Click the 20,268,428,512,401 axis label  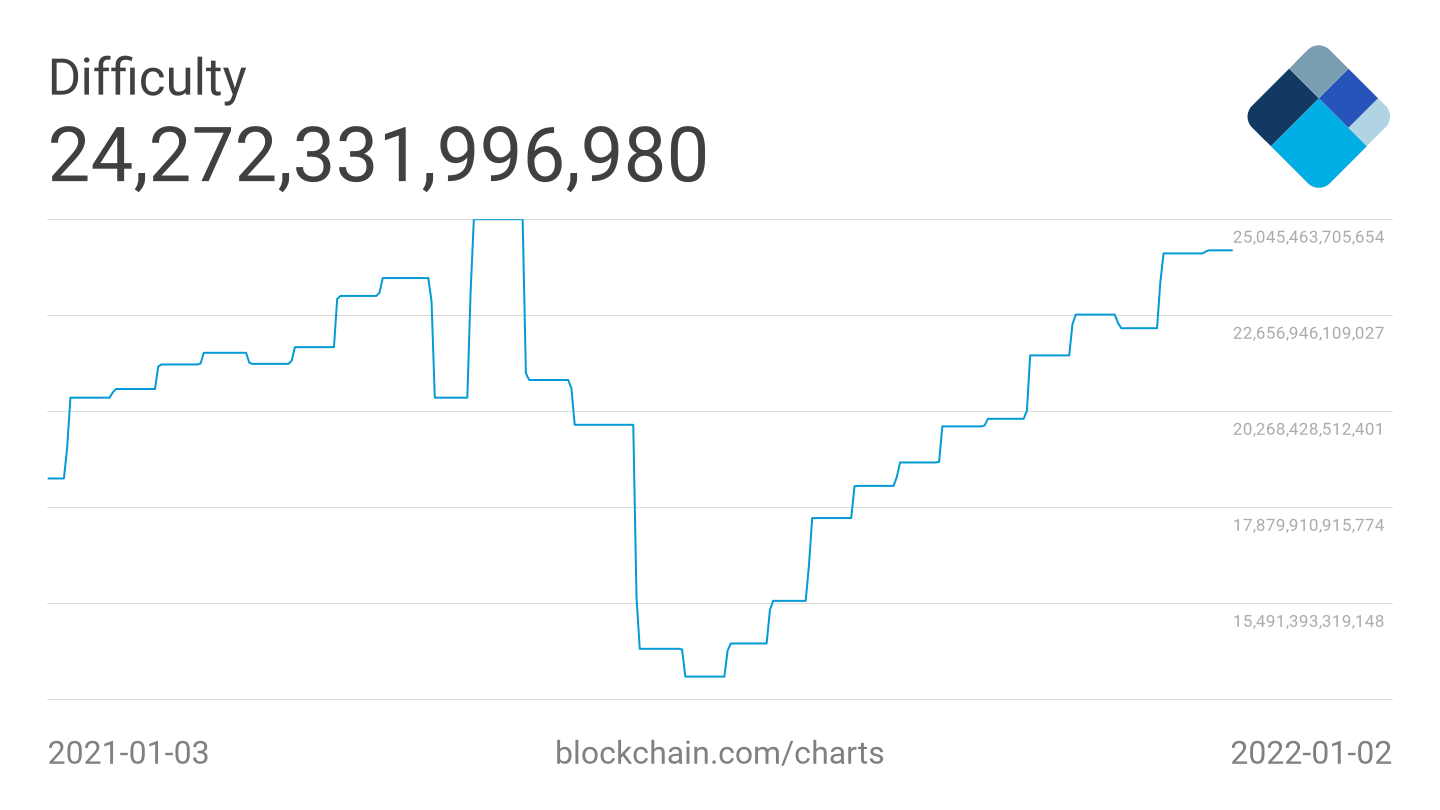[1308, 429]
